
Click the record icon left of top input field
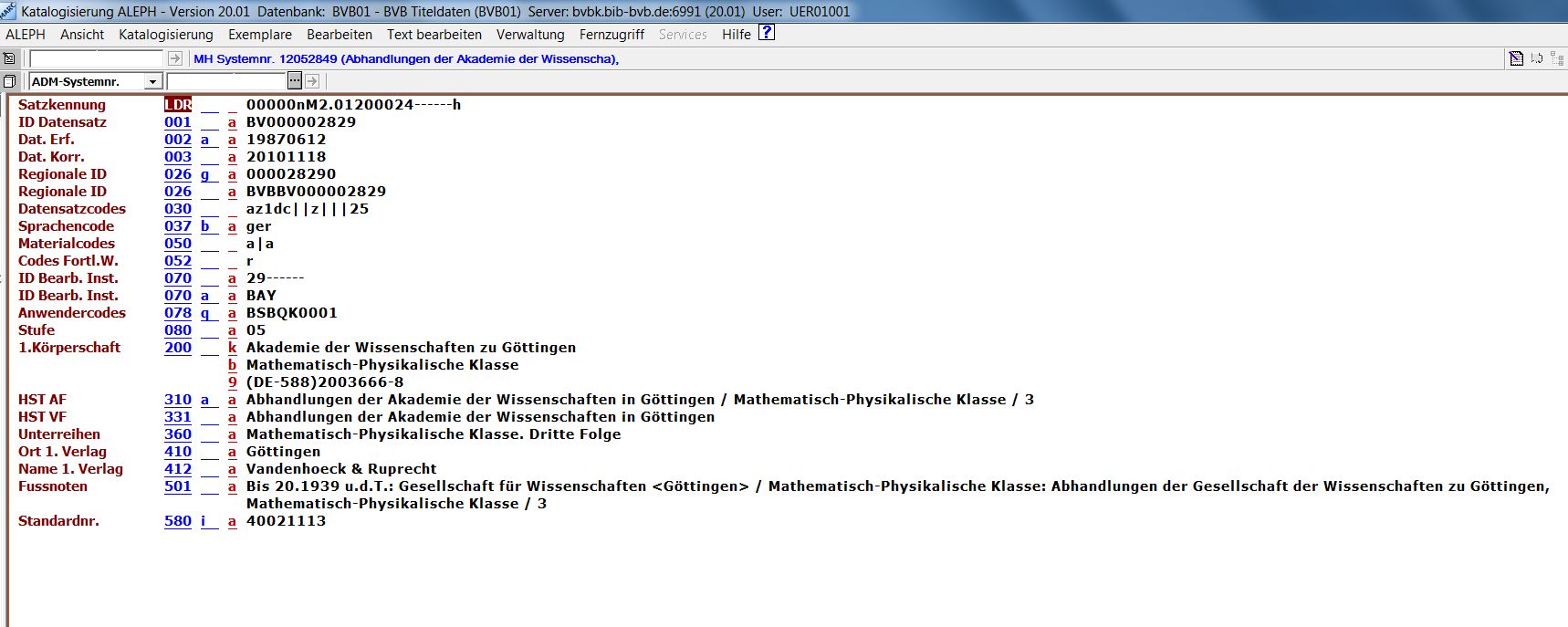(10, 58)
